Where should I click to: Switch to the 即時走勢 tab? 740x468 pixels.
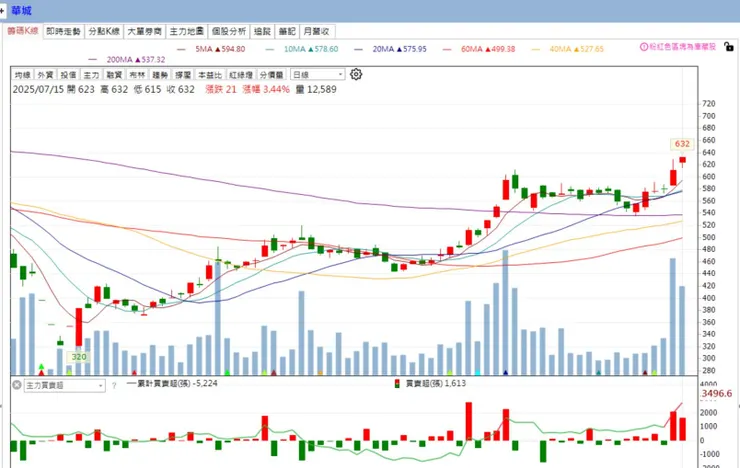pos(63,31)
